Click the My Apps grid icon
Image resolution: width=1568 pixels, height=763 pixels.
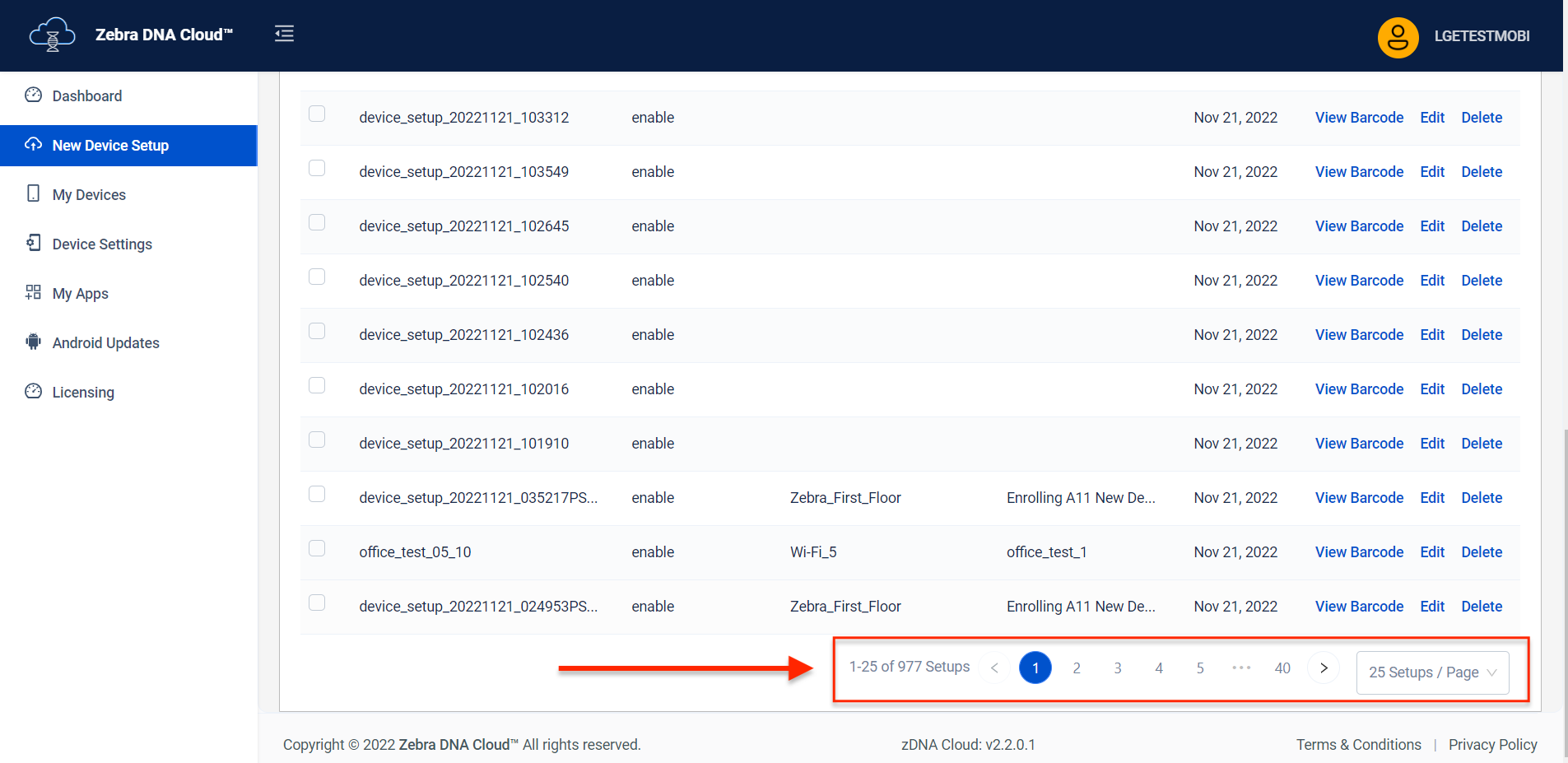[x=33, y=292]
